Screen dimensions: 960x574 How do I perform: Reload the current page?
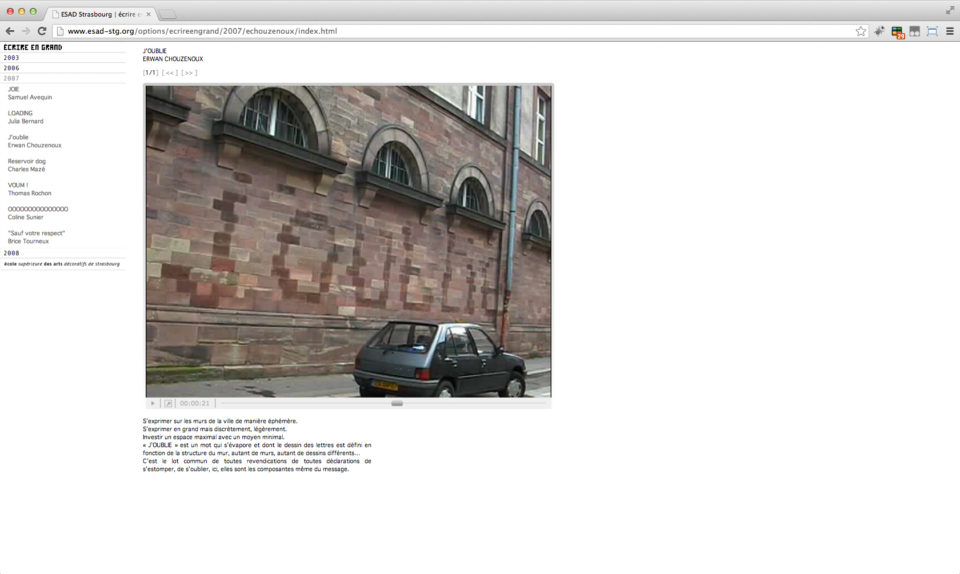(42, 31)
